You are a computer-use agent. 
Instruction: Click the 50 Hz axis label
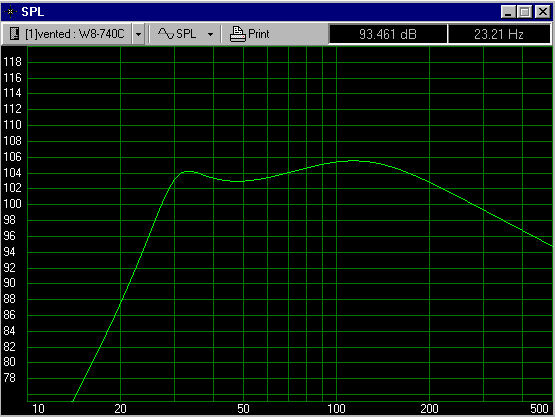coord(244,409)
